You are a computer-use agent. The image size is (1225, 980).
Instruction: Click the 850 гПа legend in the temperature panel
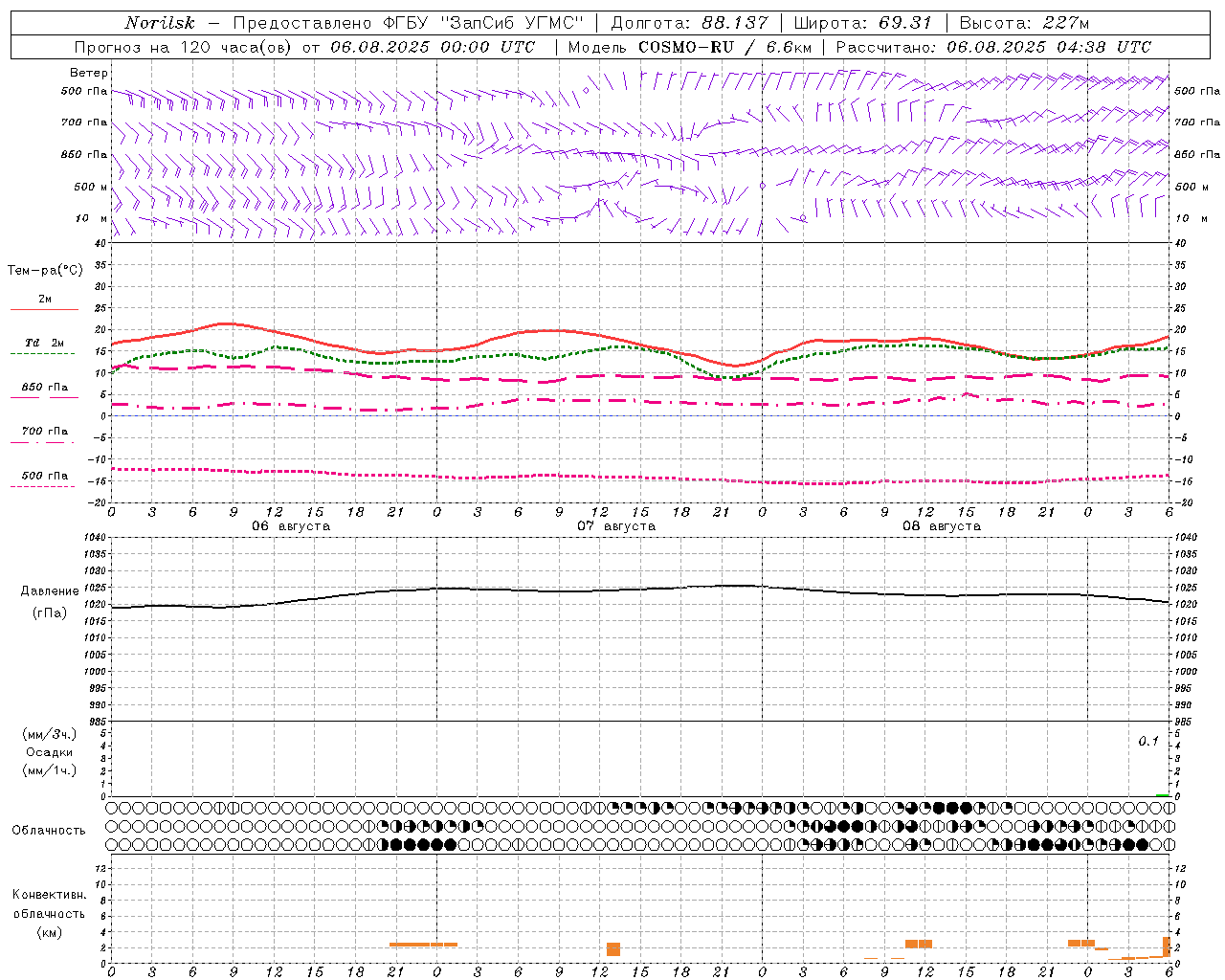point(44,388)
